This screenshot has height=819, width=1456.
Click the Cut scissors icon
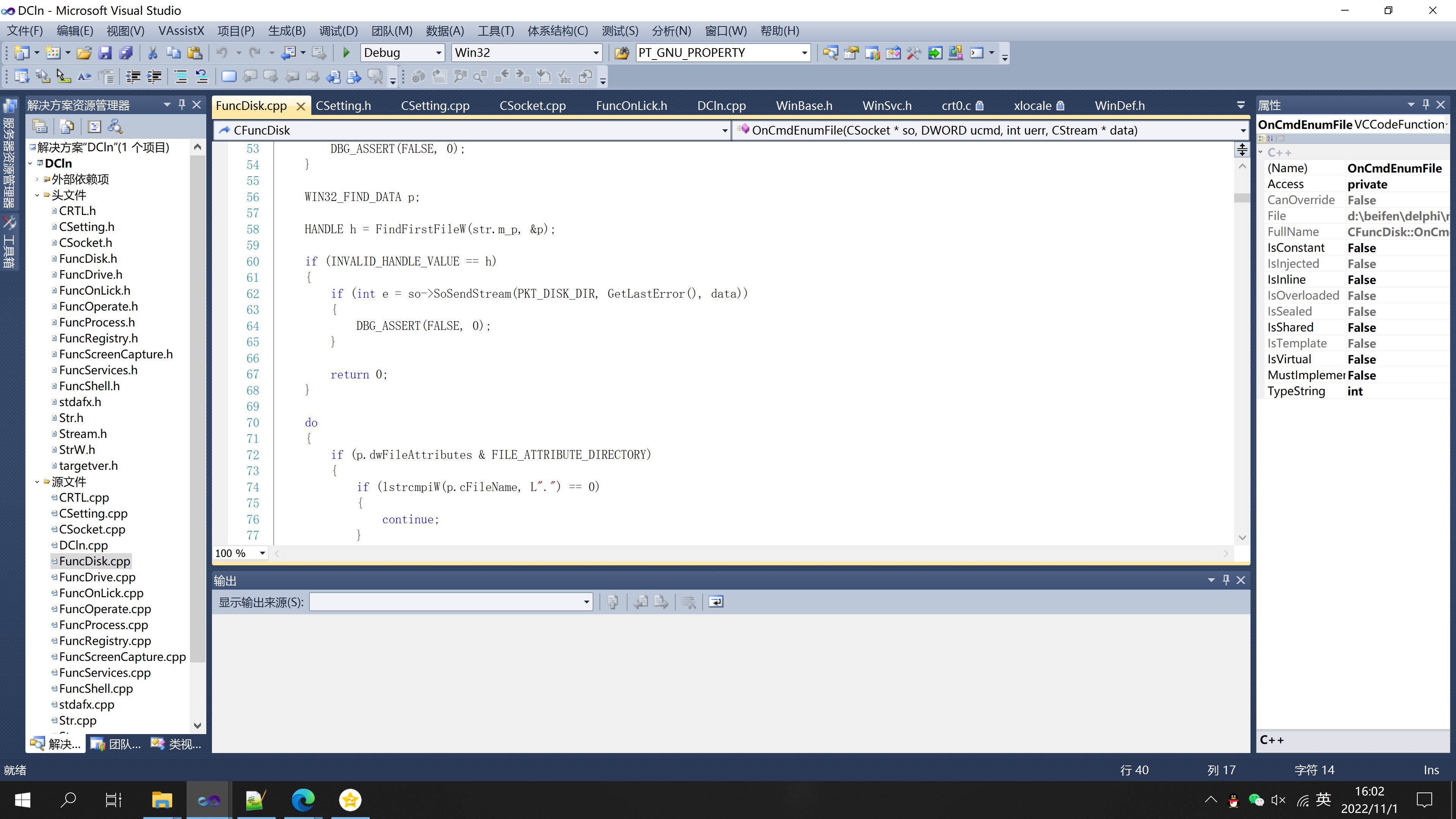[152, 53]
